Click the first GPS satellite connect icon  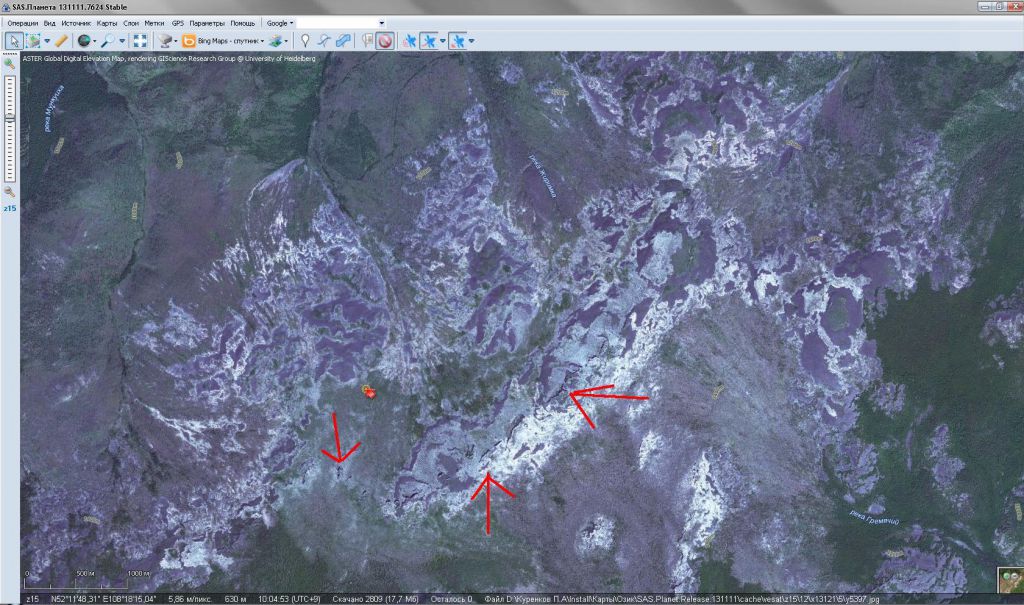point(408,41)
